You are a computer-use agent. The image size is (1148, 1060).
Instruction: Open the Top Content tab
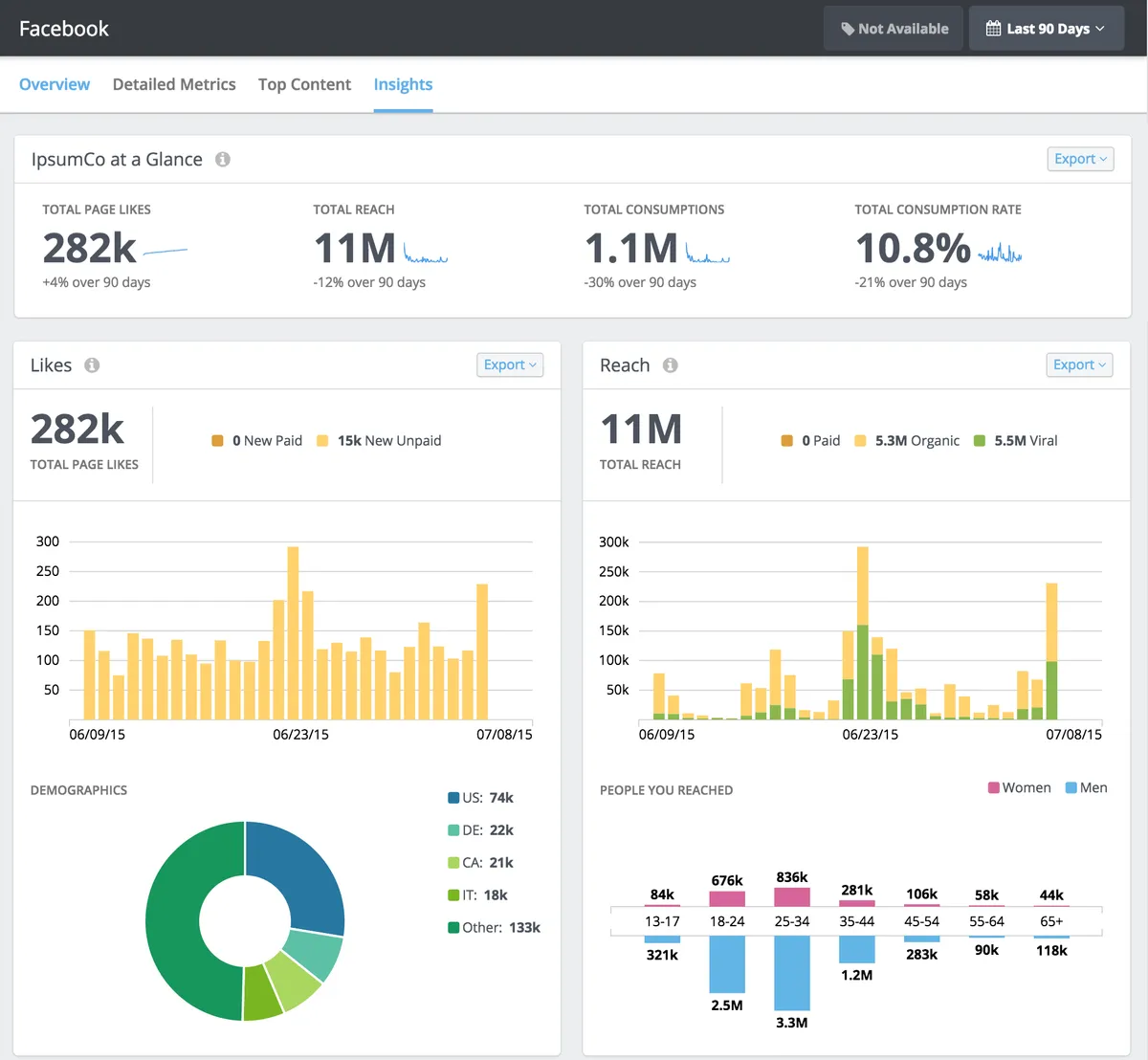click(304, 84)
